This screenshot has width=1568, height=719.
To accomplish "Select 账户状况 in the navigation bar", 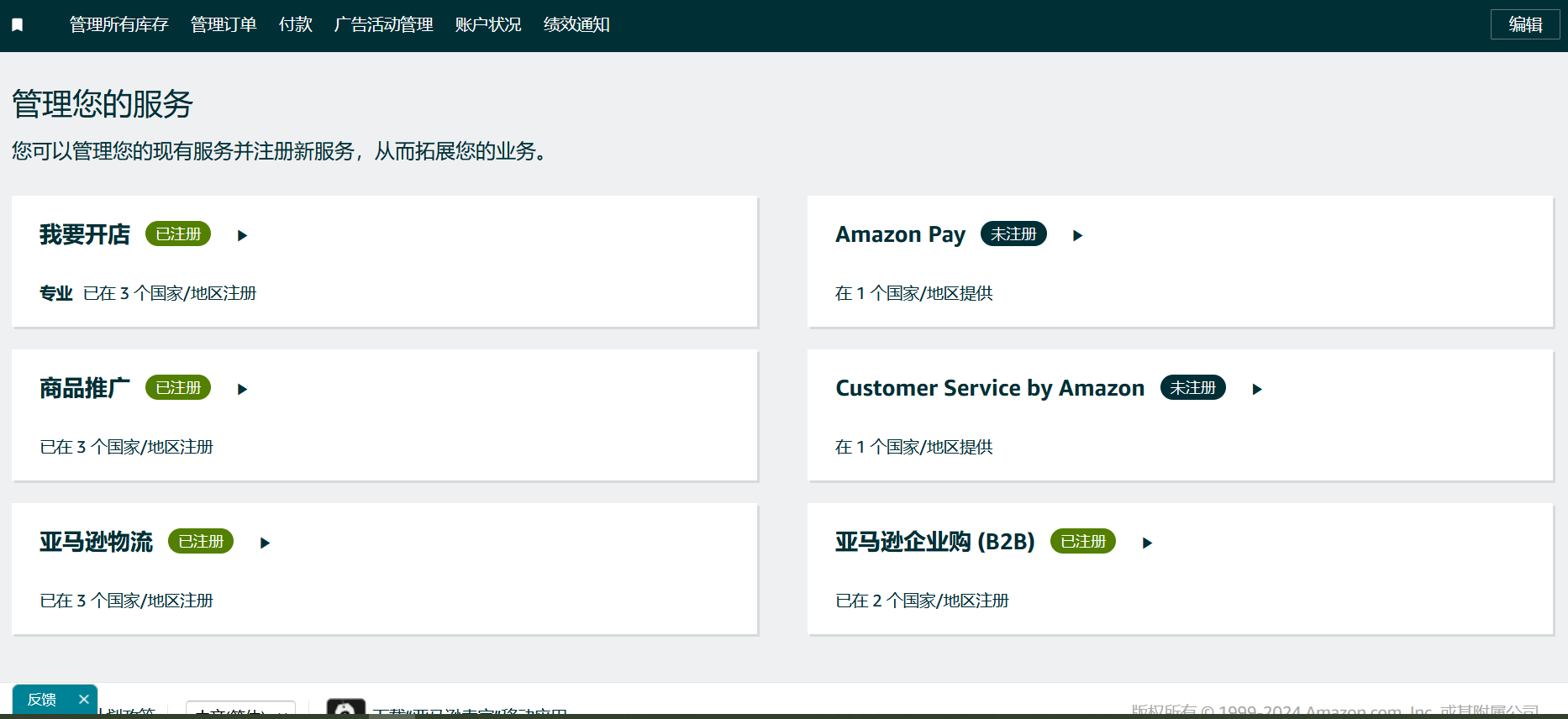I will coord(488,25).
